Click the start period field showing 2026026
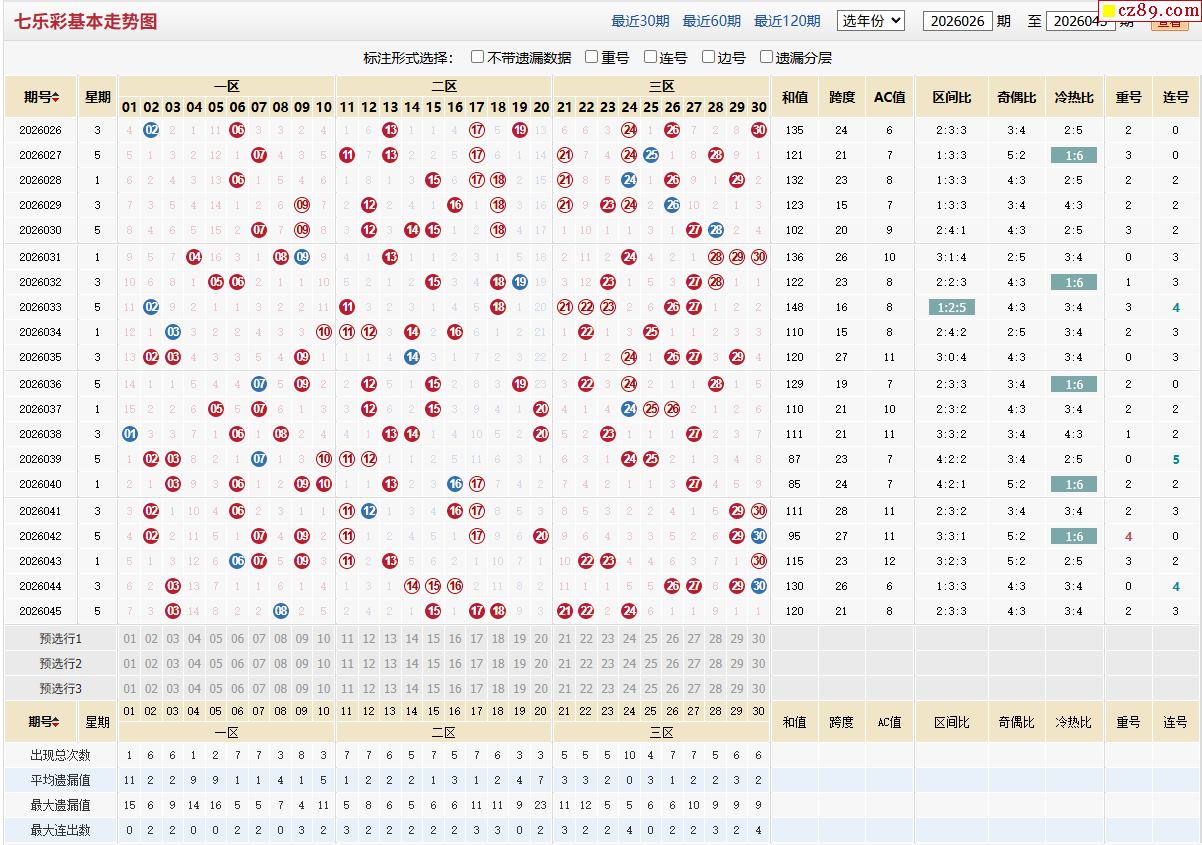Image resolution: width=1202 pixels, height=845 pixels. coord(956,21)
